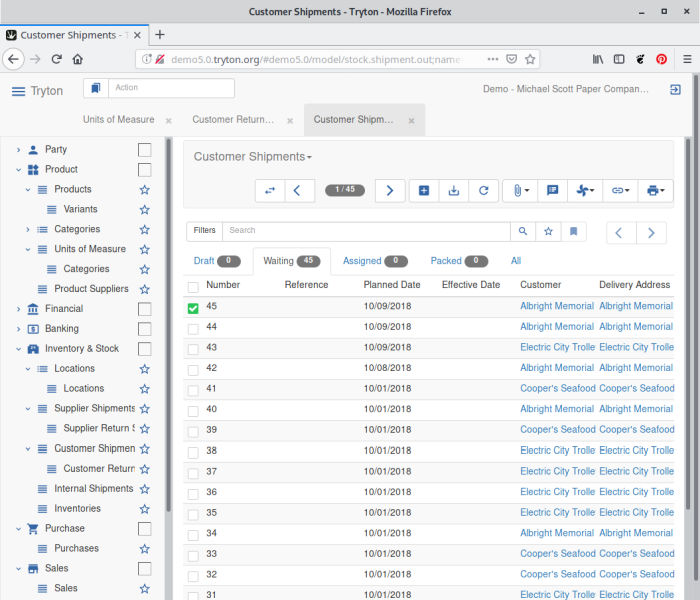Click the Filters button

tap(204, 231)
